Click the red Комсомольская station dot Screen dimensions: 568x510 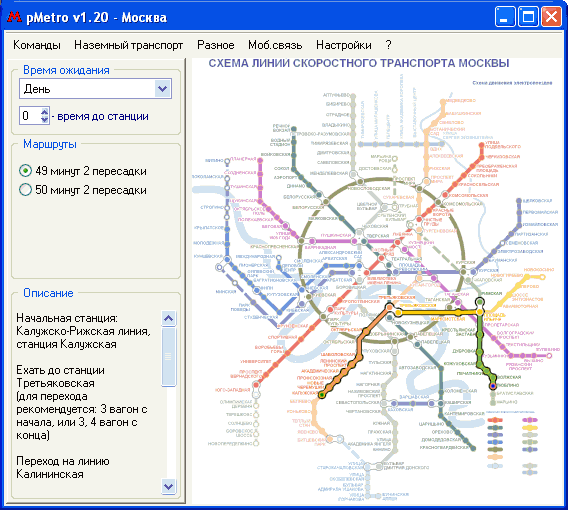point(446,196)
